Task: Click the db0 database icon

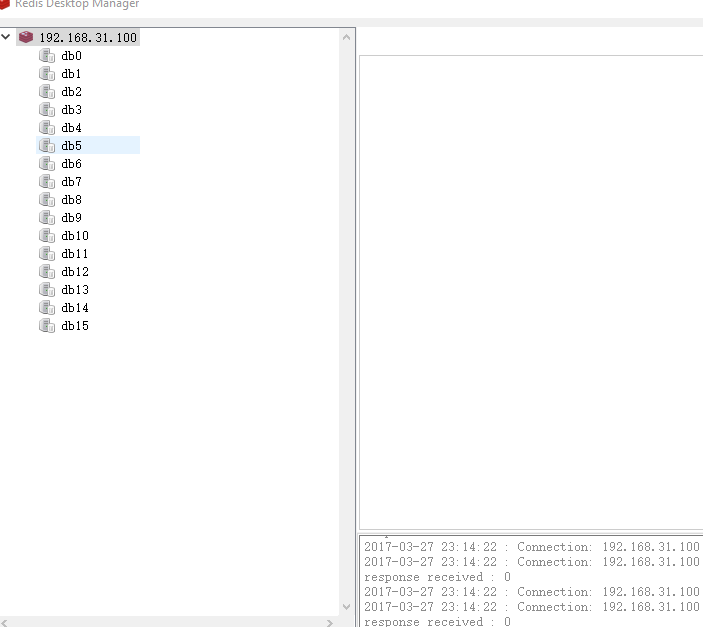Action: [47, 56]
